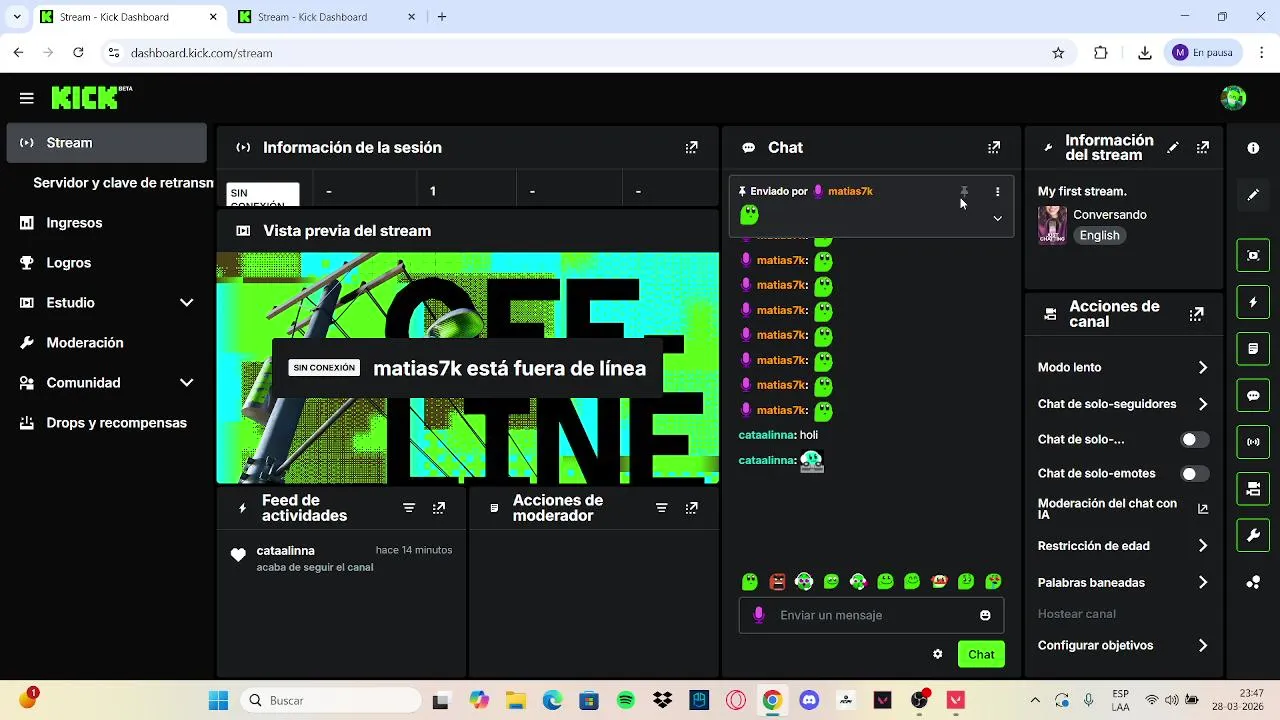Open Palabras baneadas settings
1280x720 pixels.
[1123, 582]
